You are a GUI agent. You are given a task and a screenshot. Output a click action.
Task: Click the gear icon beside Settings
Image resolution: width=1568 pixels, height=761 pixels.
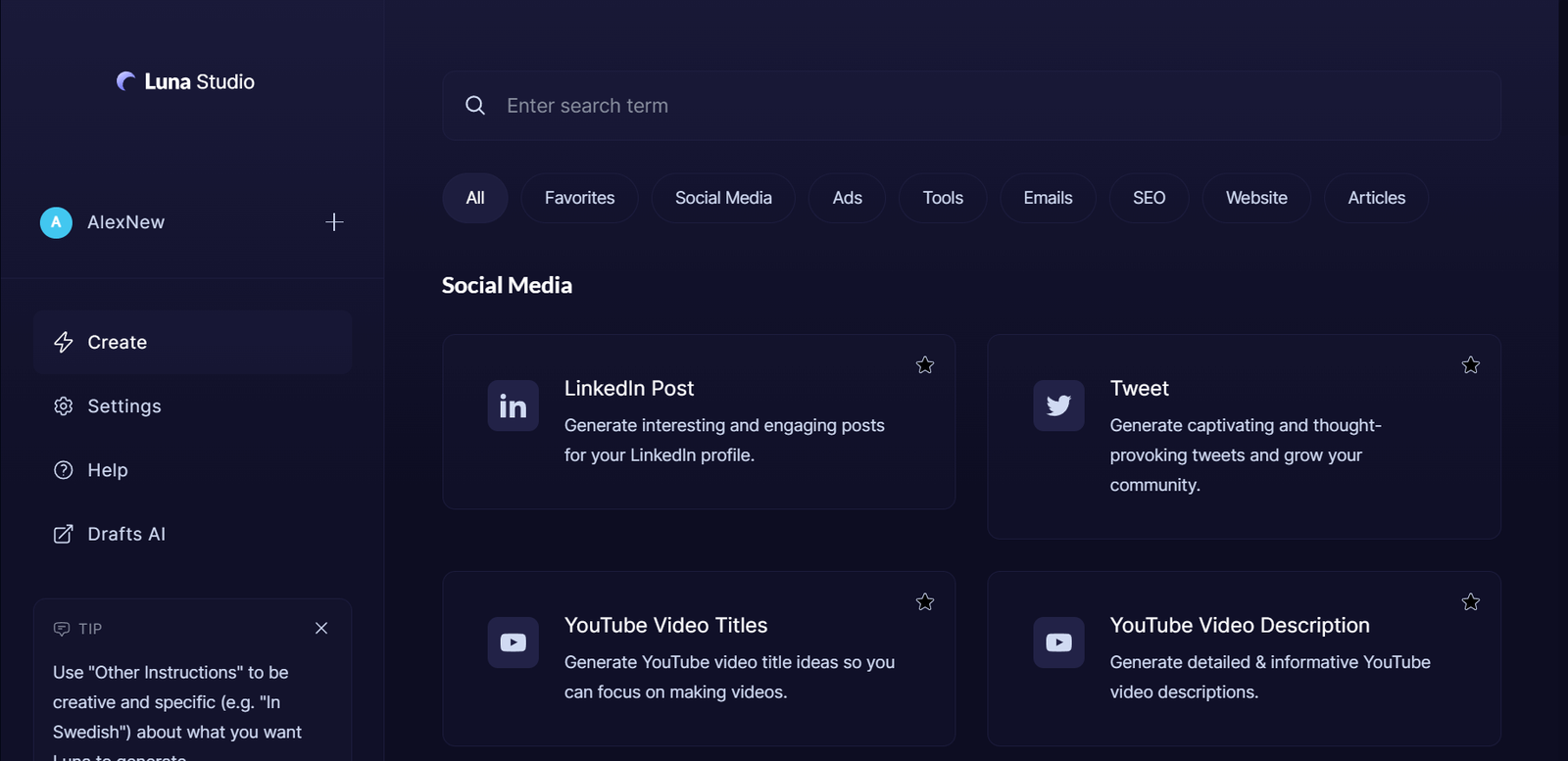pos(64,405)
